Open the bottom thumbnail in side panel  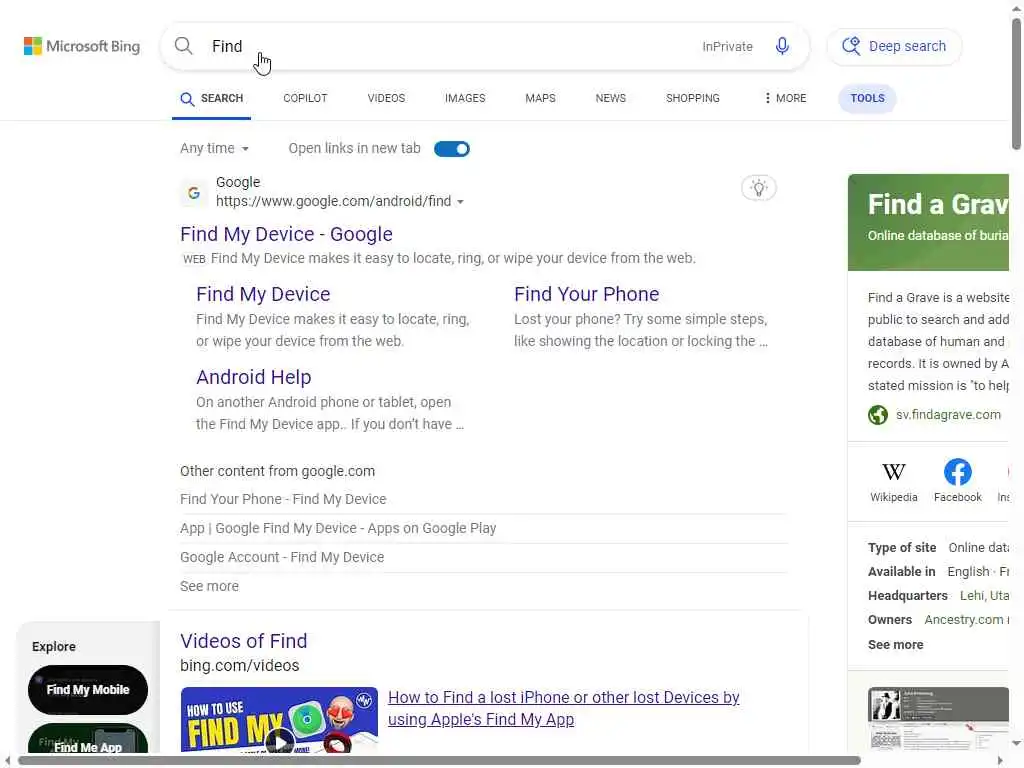(x=938, y=719)
